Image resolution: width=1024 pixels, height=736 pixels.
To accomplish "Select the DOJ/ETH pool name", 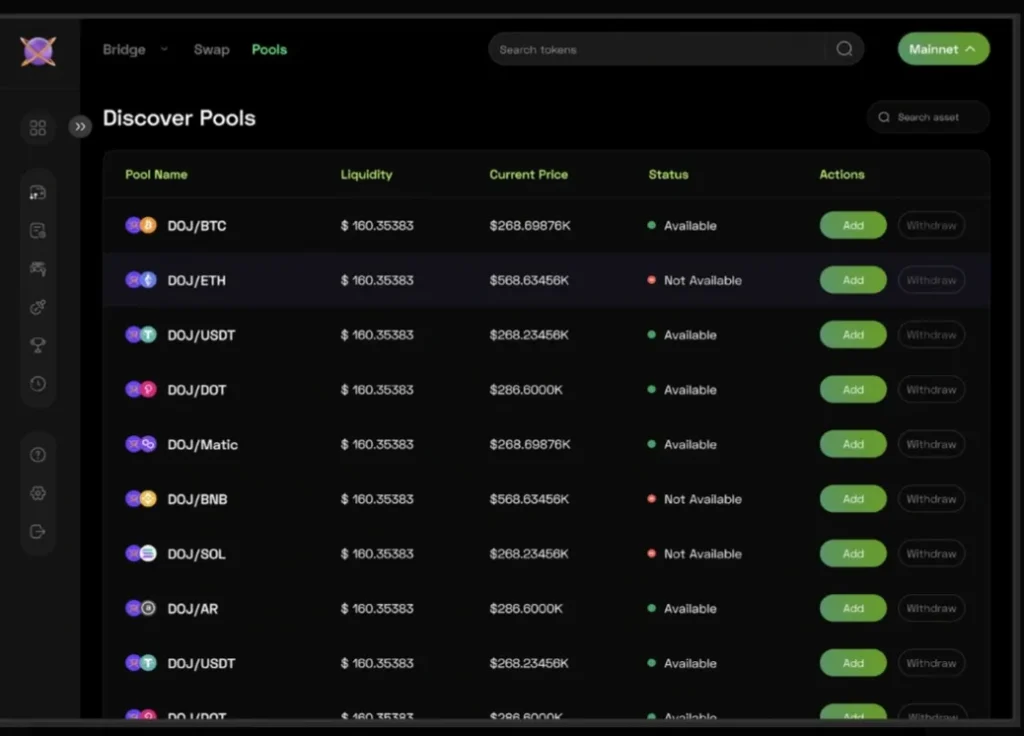I will (x=197, y=281).
